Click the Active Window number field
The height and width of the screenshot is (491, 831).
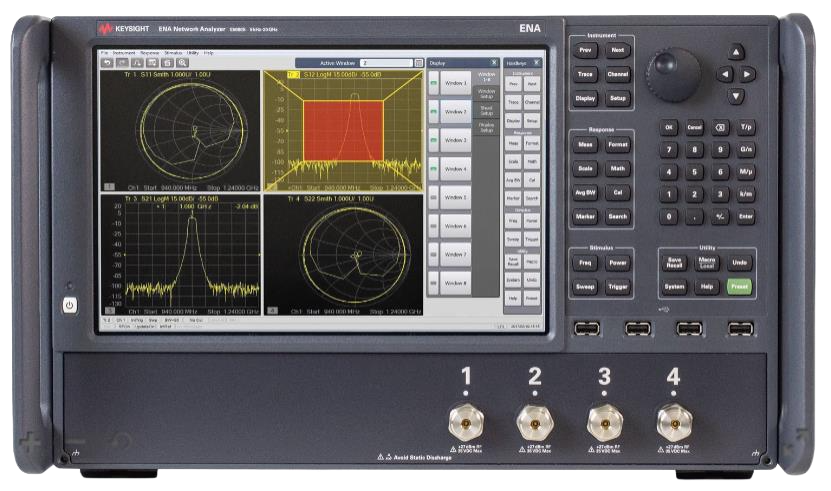pyautogui.click(x=384, y=63)
